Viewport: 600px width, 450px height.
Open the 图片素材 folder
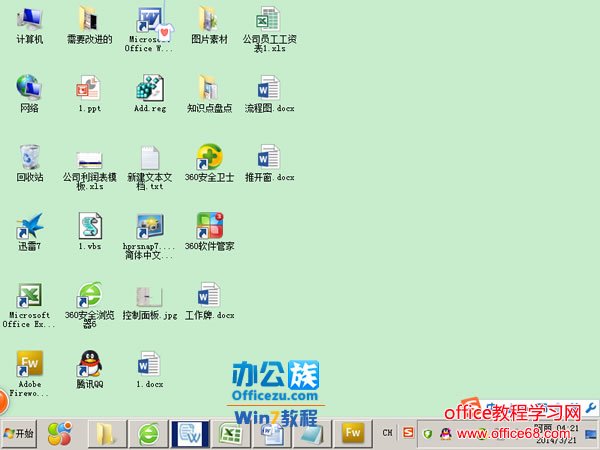tap(209, 26)
